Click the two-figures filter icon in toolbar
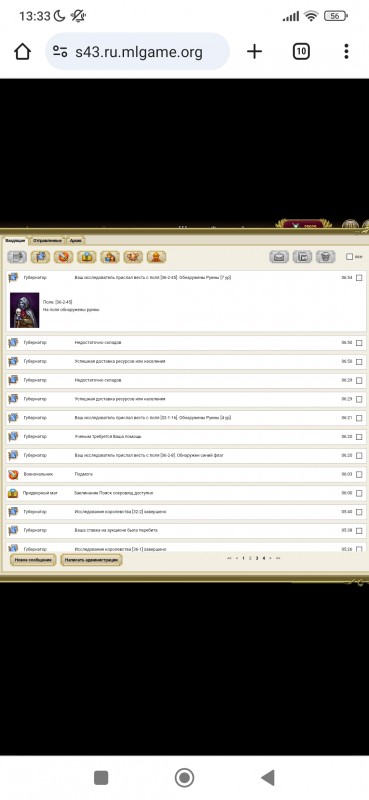The image size is (369, 800). [x=110, y=257]
